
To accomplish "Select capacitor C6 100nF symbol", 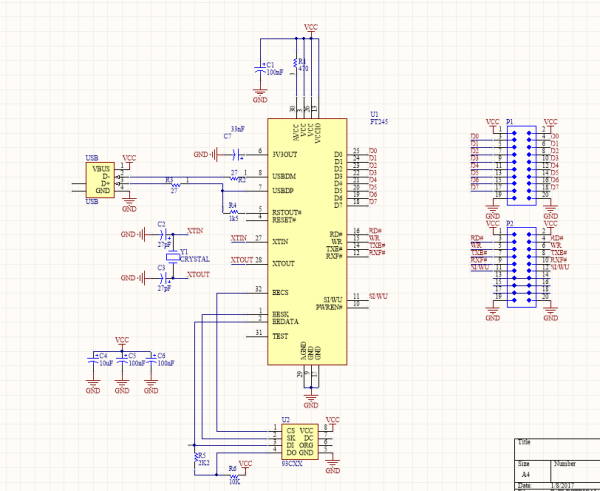I will tap(151, 360).
